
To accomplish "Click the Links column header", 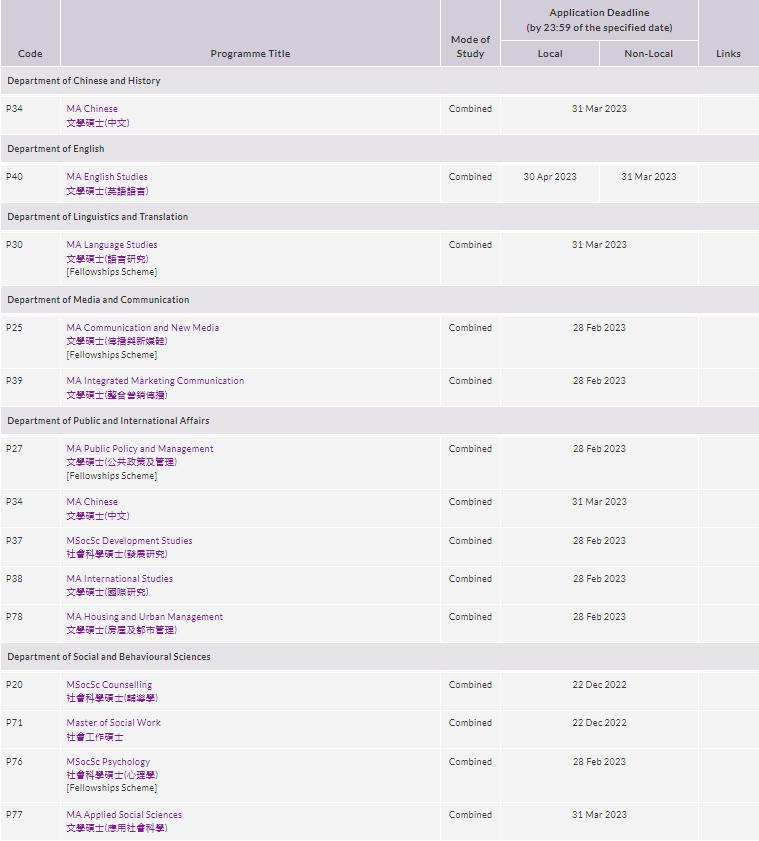I will [x=728, y=54].
